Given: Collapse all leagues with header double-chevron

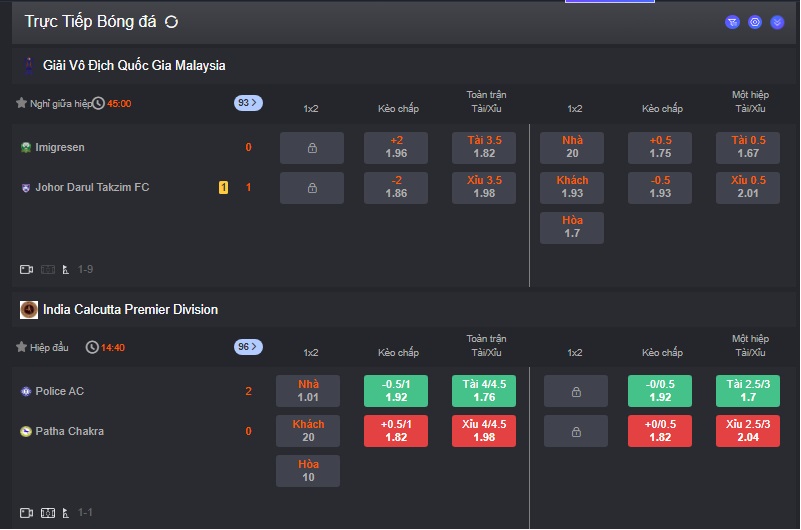Looking at the screenshot, I should [777, 22].
